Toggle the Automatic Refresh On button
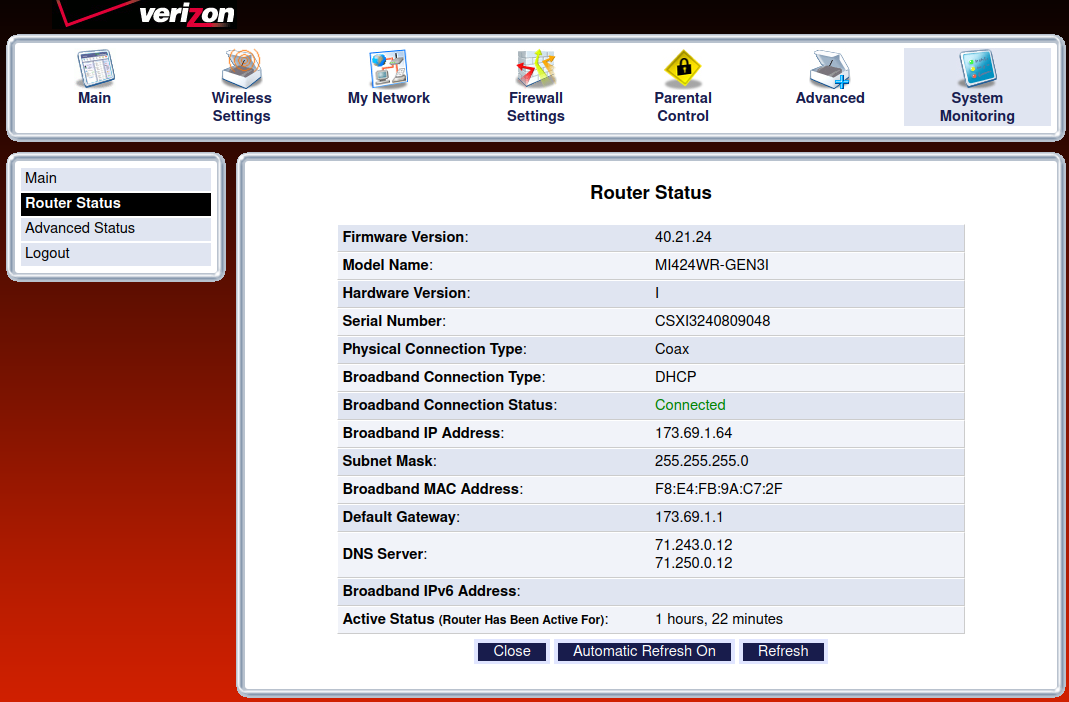 644,651
